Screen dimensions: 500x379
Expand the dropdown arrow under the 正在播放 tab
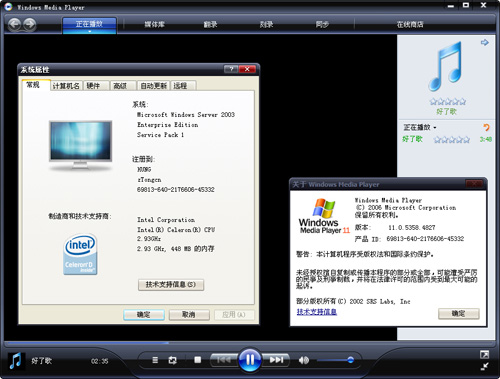[x=89, y=32]
